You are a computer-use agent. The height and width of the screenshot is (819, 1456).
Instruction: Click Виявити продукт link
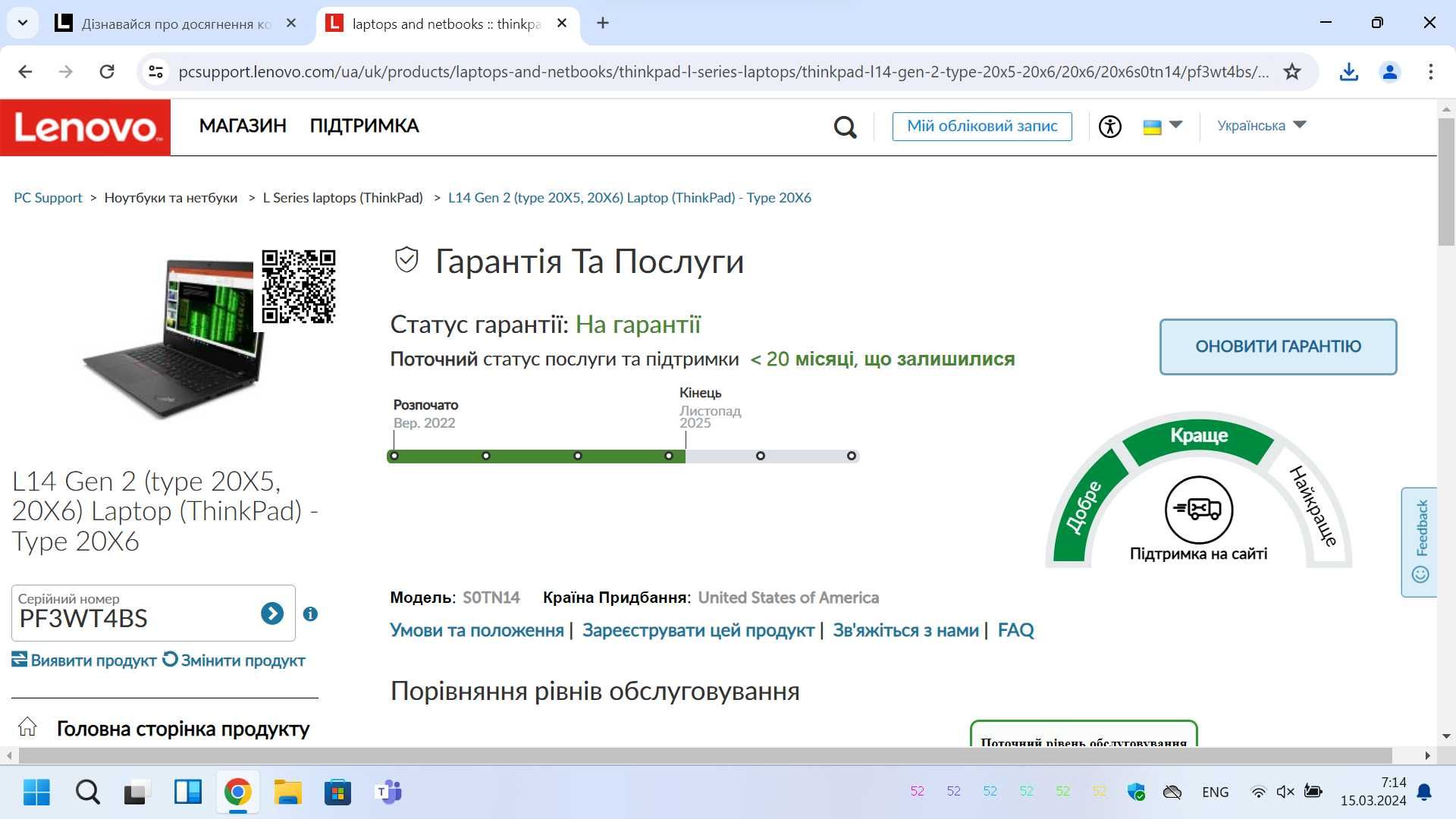(x=84, y=661)
